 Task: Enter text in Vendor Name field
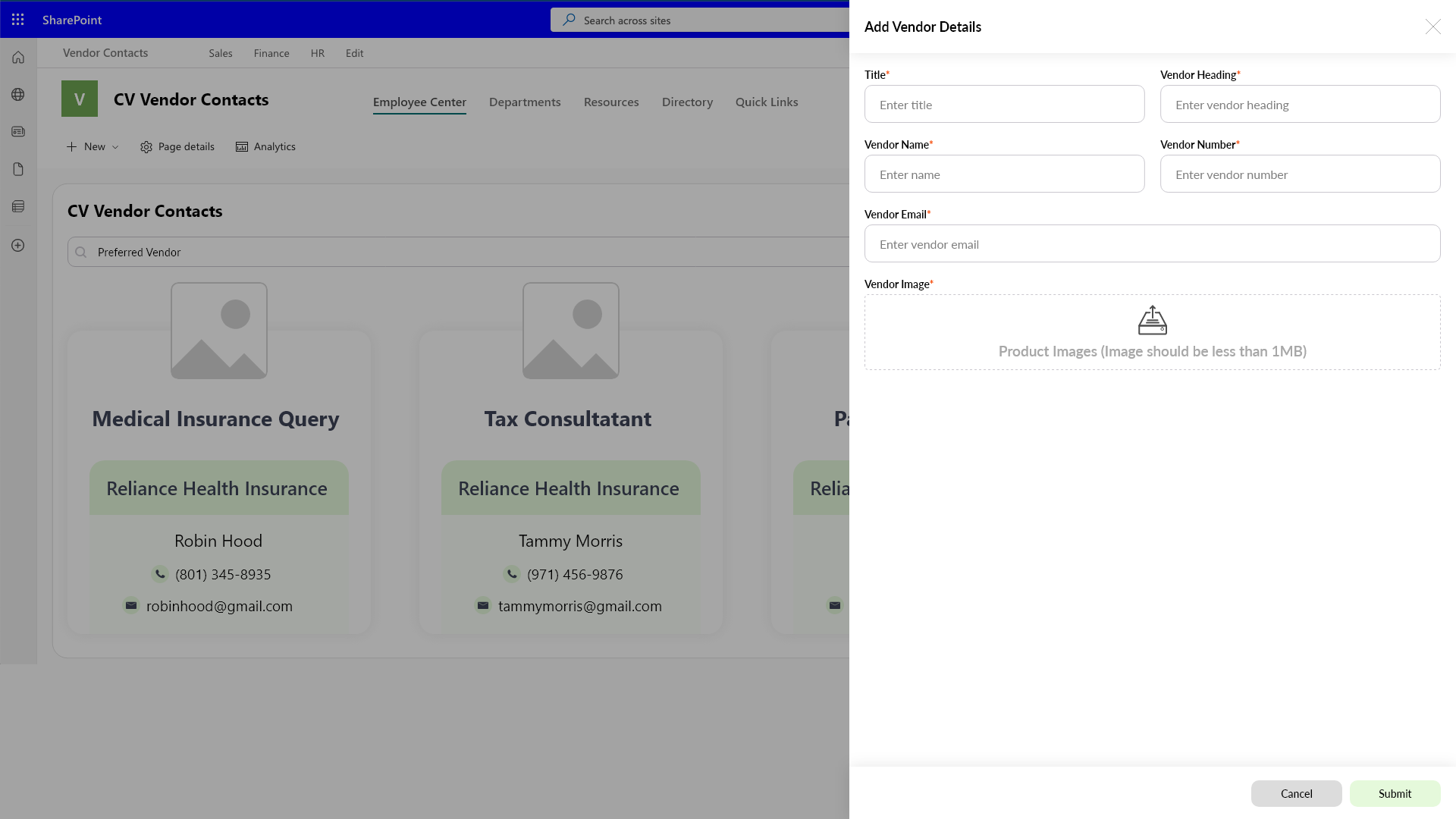1005,173
